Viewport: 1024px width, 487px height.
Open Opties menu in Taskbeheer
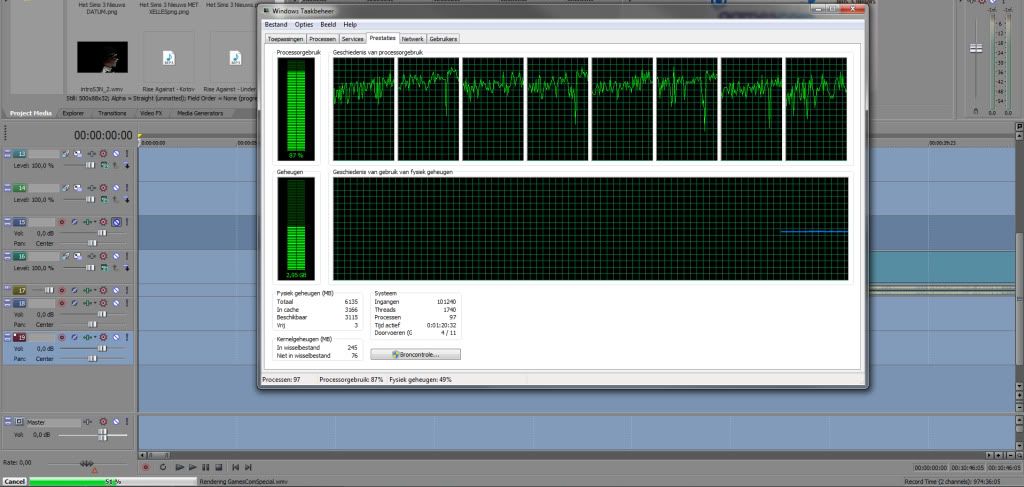[x=304, y=24]
